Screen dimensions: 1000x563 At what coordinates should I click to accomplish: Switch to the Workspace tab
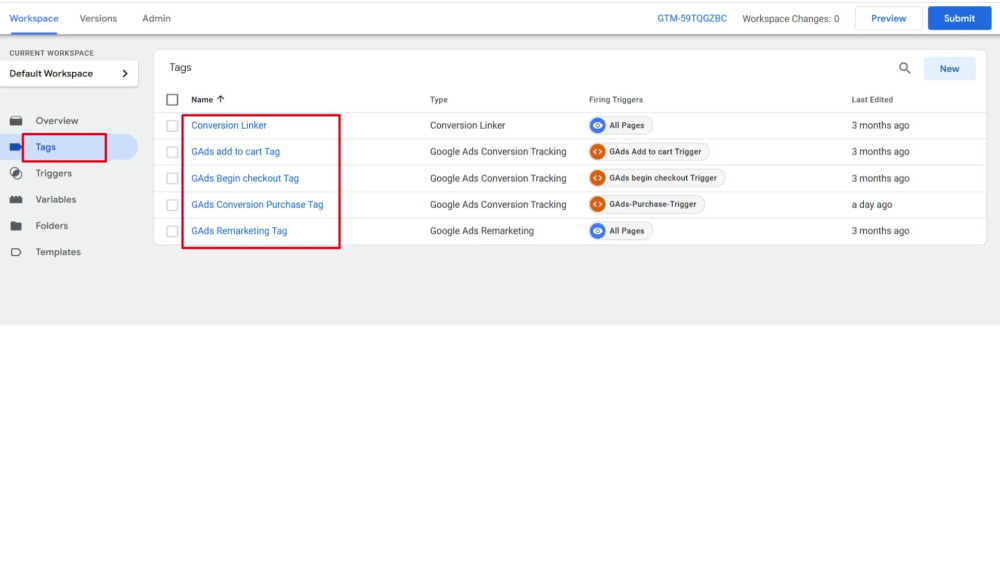tap(34, 18)
